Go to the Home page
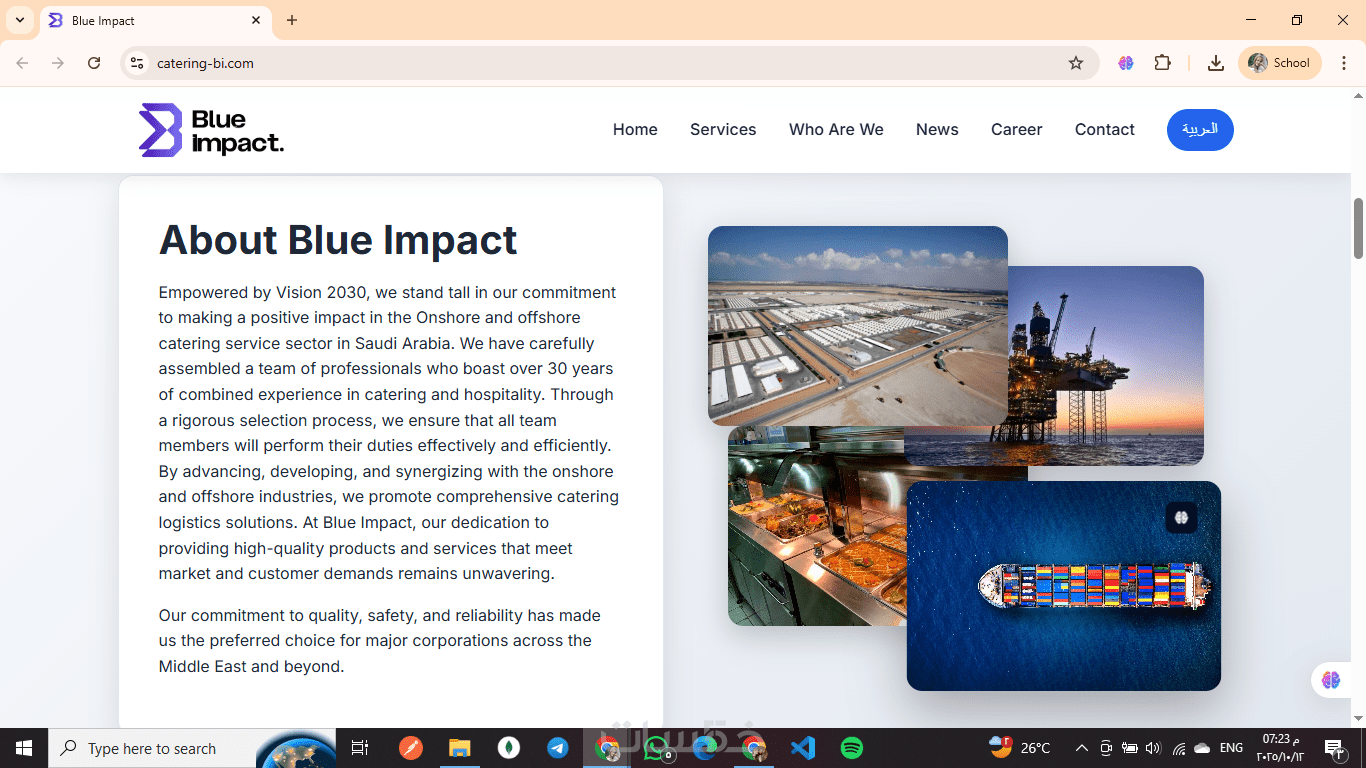 [x=635, y=130]
